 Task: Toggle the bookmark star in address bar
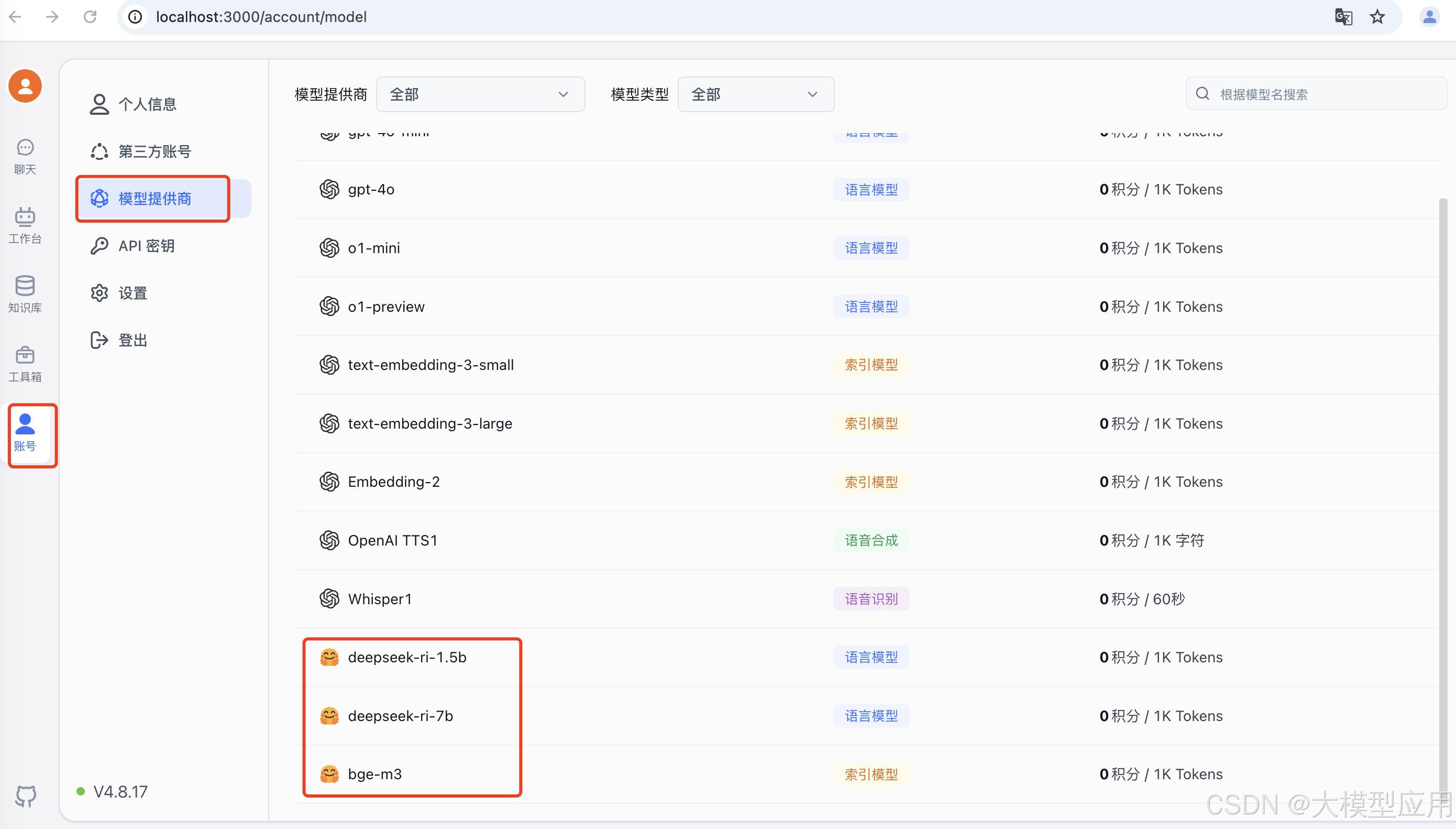1376,17
